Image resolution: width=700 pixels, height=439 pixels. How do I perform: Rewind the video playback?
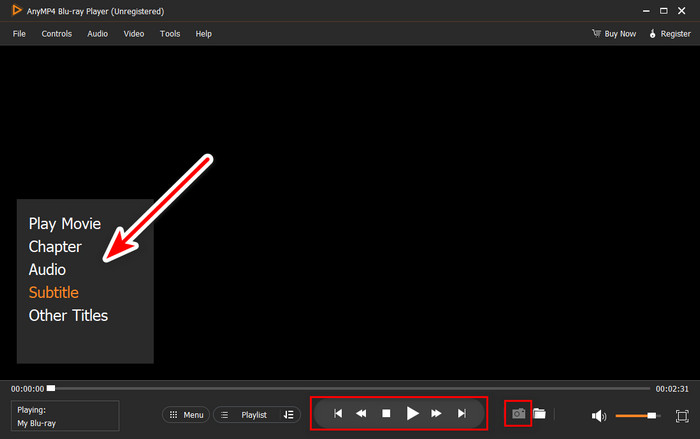[361, 414]
